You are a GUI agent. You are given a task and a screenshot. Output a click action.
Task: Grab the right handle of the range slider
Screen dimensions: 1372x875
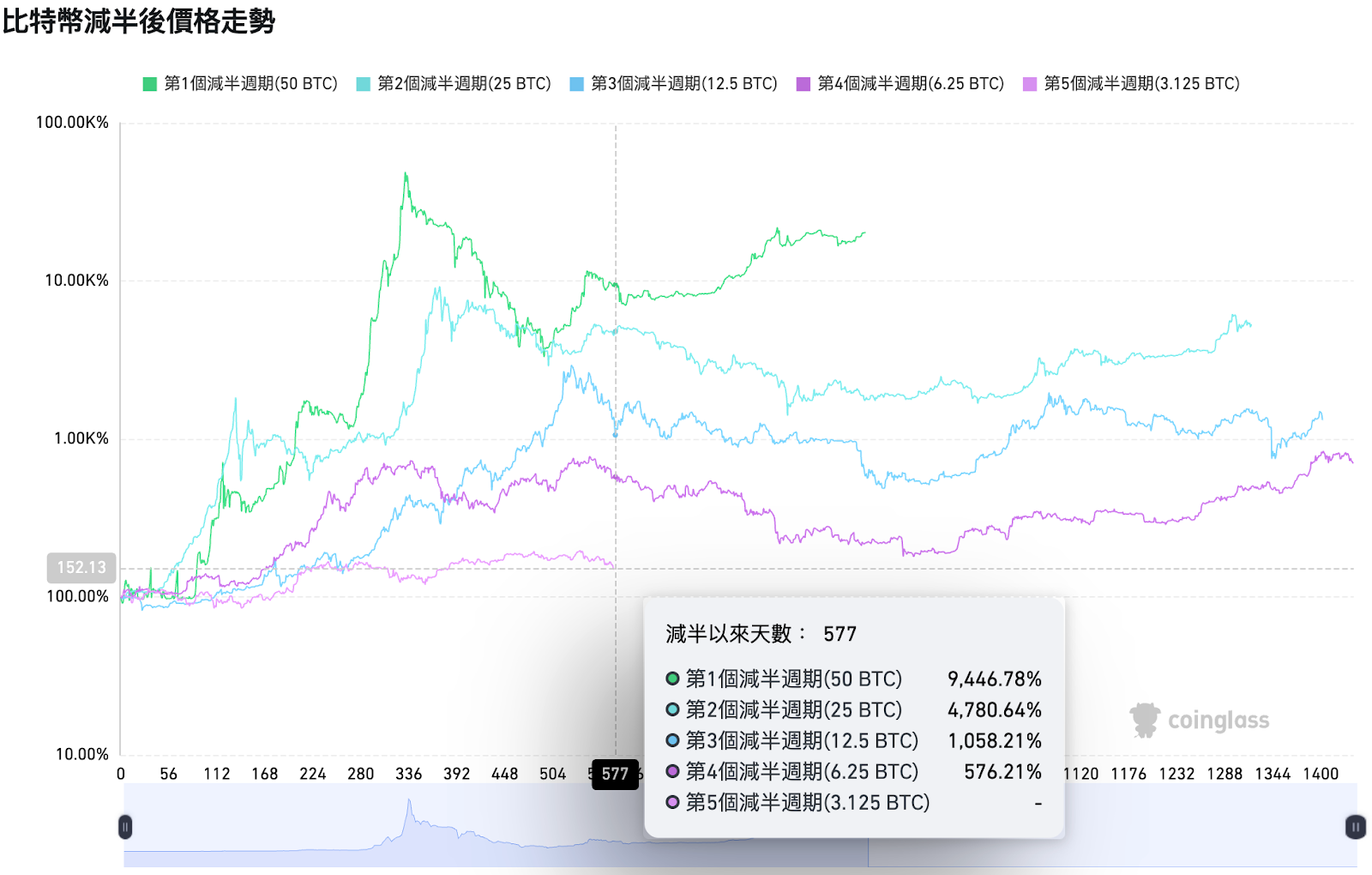[1355, 827]
